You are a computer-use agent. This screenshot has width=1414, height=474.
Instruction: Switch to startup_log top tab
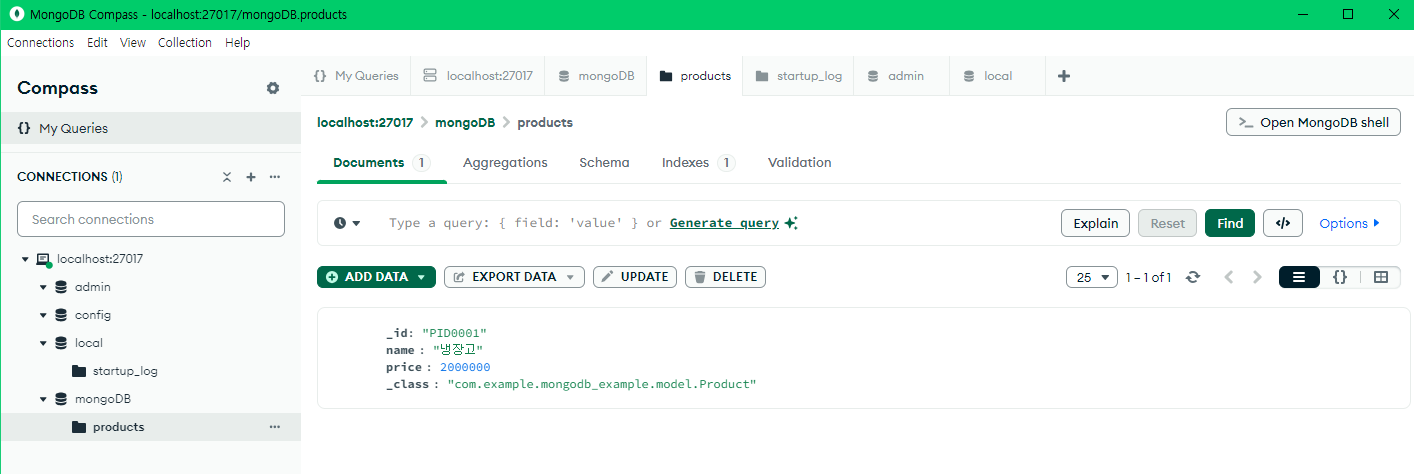[798, 76]
